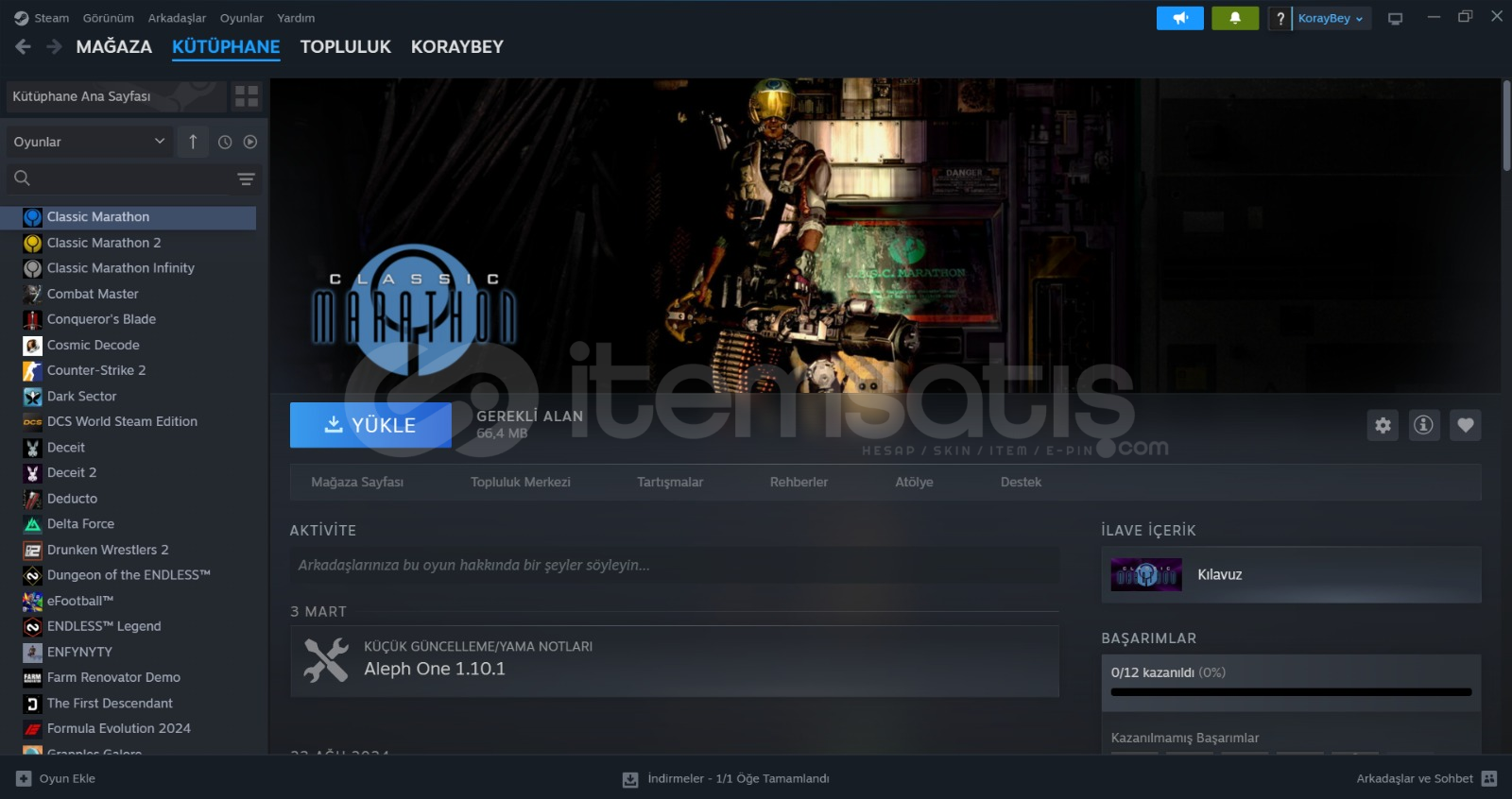Screen dimensions: 1512x799
Task: Open game settings gear icon
Action: pos(1383,425)
